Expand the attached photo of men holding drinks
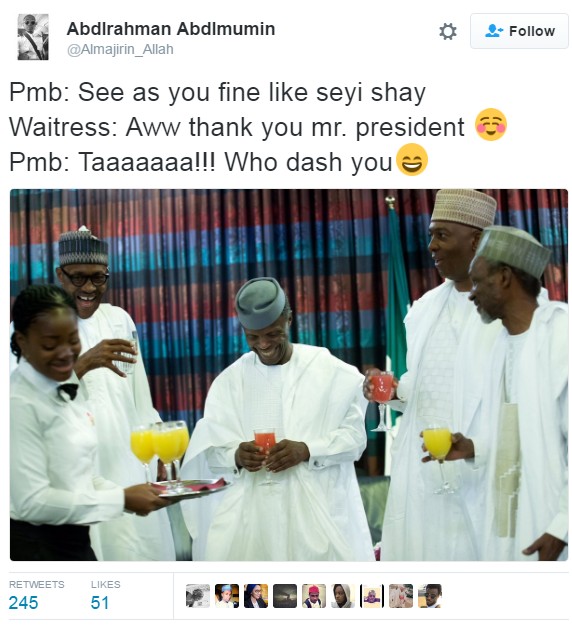 (289, 375)
